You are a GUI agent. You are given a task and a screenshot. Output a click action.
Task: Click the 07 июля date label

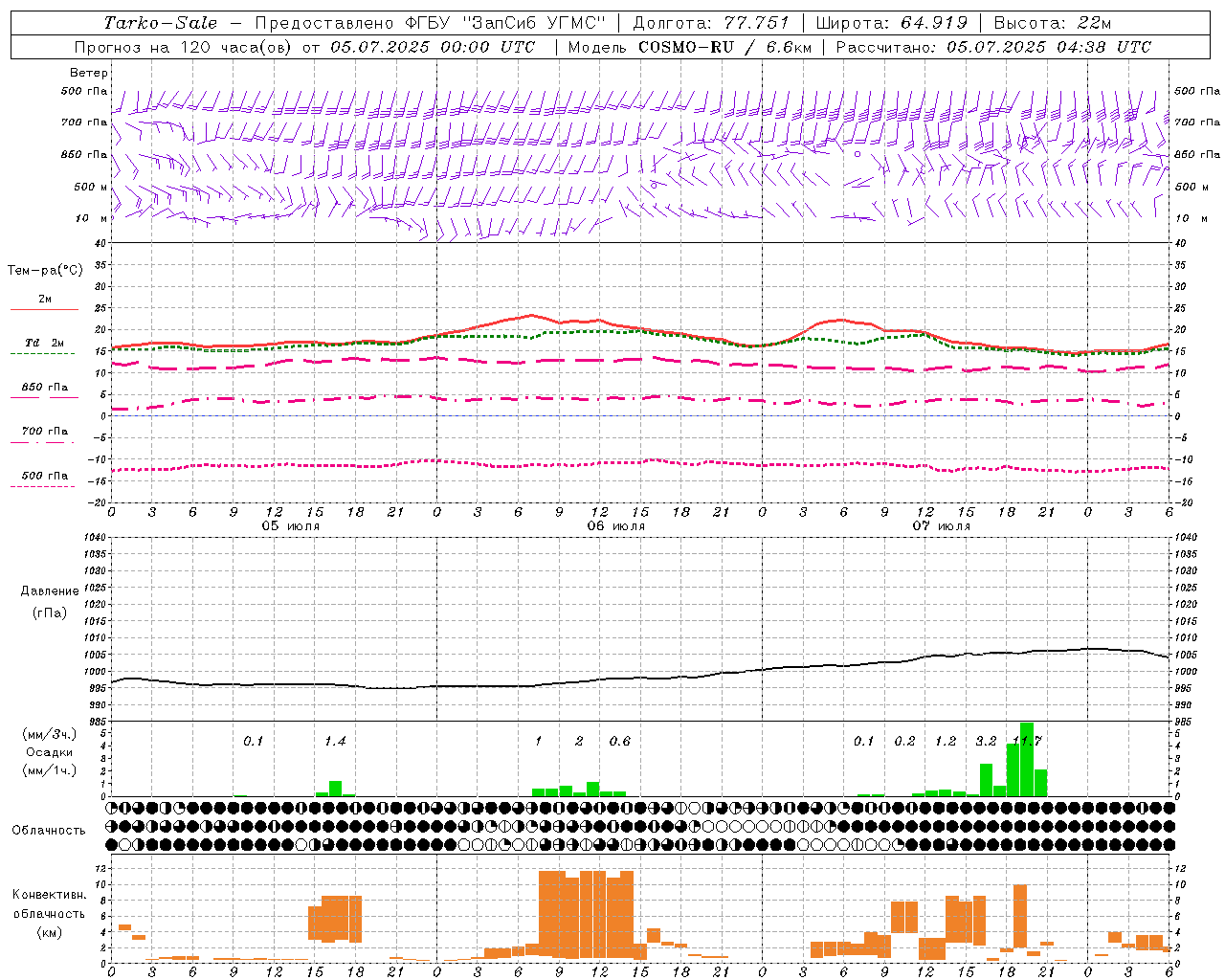(x=941, y=526)
